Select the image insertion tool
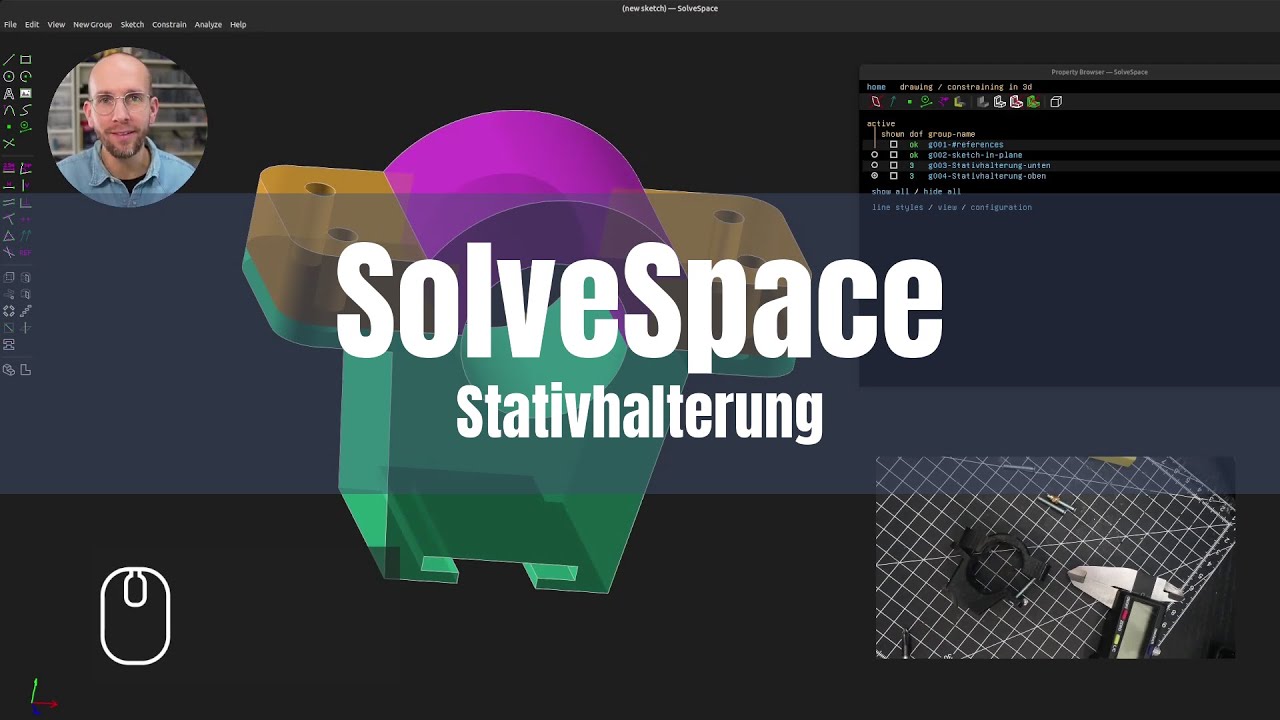The width and height of the screenshot is (1280, 720). click(x=26, y=93)
